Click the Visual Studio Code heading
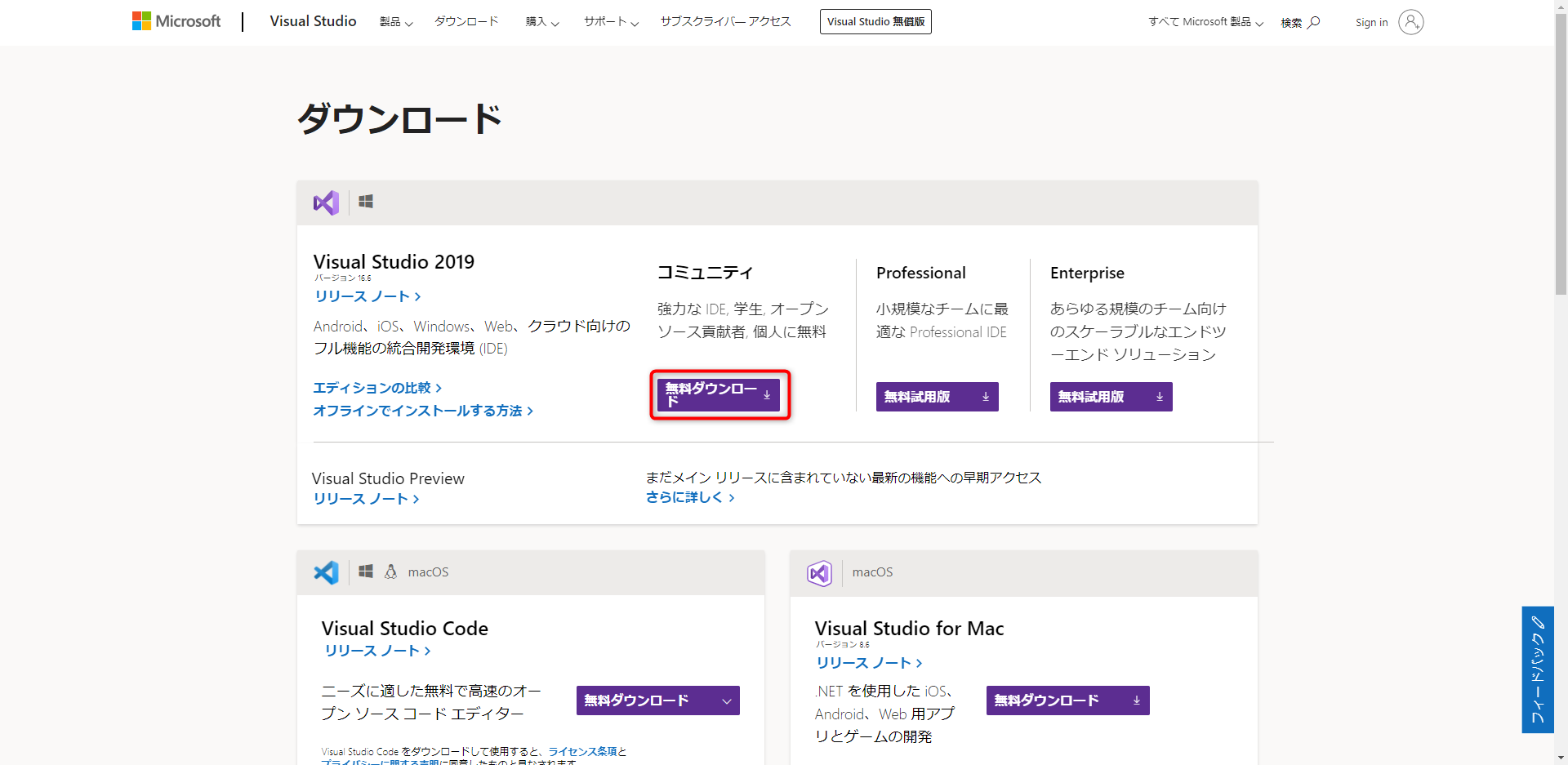 (x=405, y=629)
